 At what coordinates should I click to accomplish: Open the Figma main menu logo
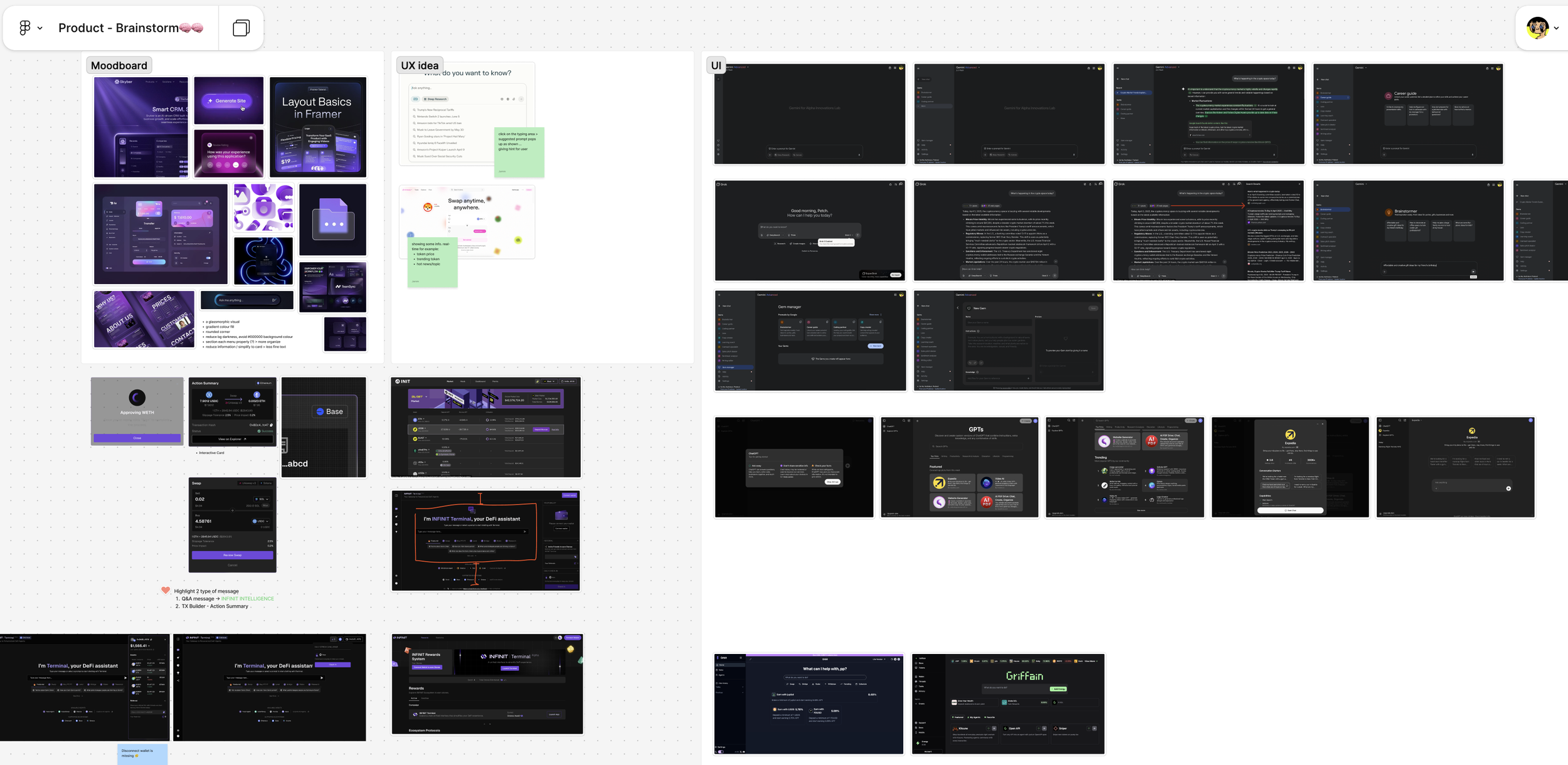tap(24, 28)
